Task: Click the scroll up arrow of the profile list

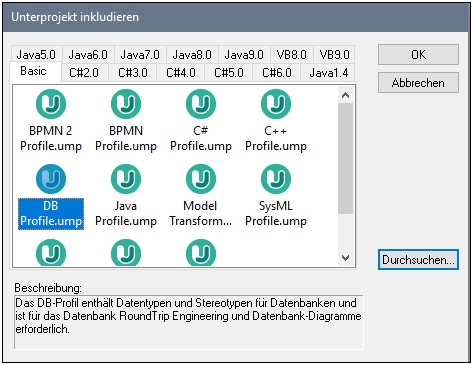Action: click(x=346, y=95)
